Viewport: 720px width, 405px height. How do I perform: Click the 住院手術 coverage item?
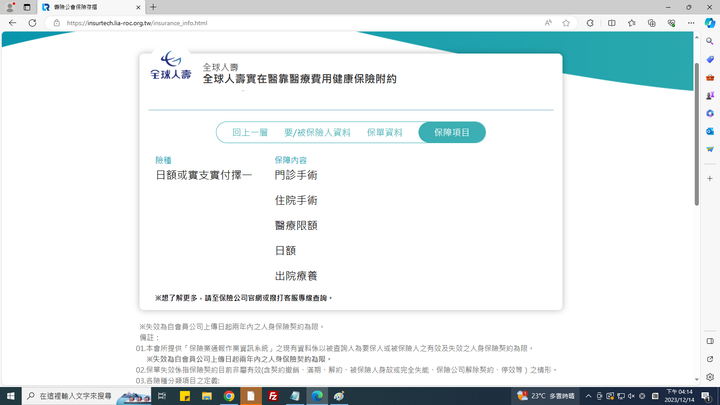click(x=296, y=200)
